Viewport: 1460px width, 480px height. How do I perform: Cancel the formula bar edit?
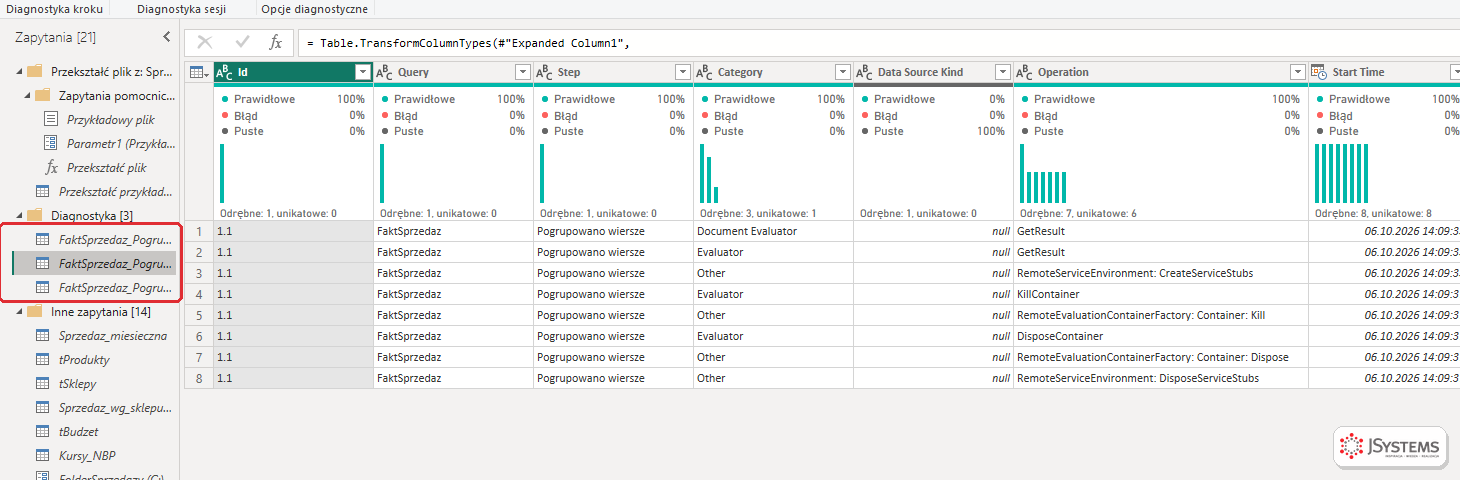[x=205, y=42]
